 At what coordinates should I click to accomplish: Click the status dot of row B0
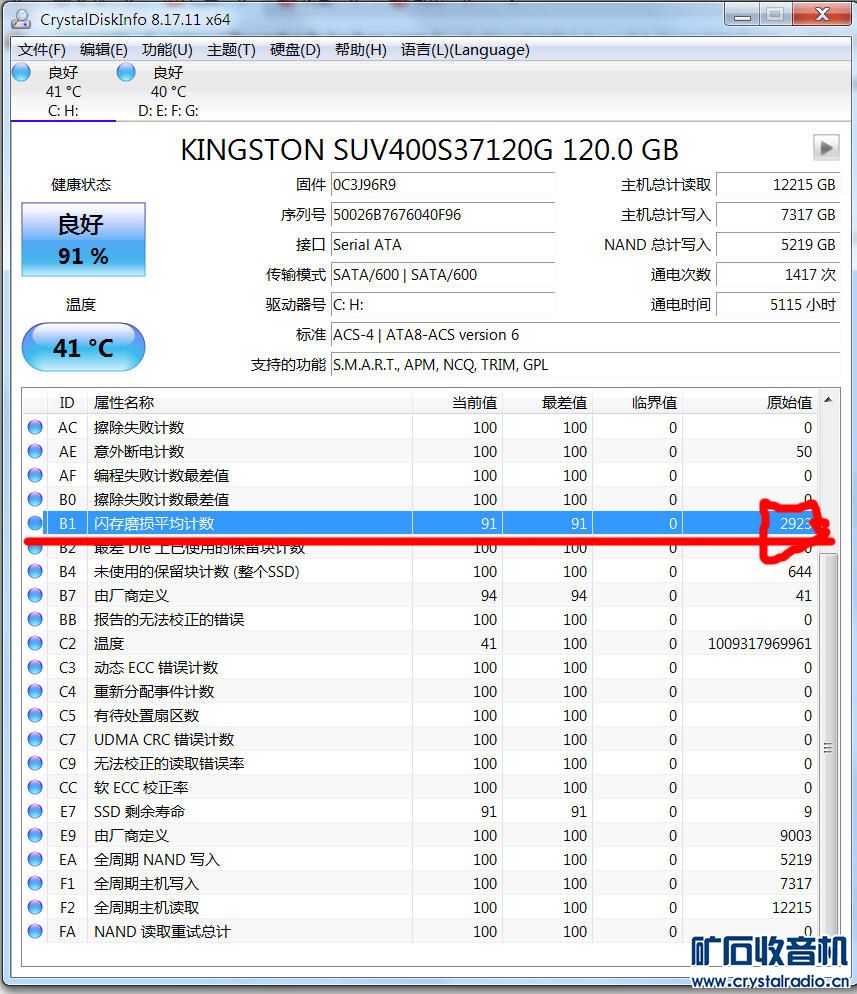point(35,500)
